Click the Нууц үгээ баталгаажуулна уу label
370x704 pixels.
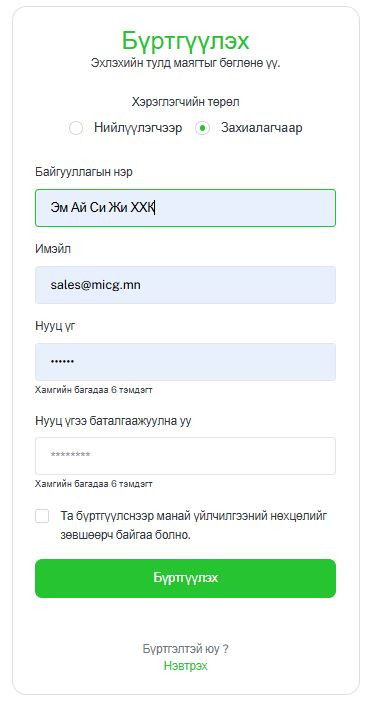point(113,421)
